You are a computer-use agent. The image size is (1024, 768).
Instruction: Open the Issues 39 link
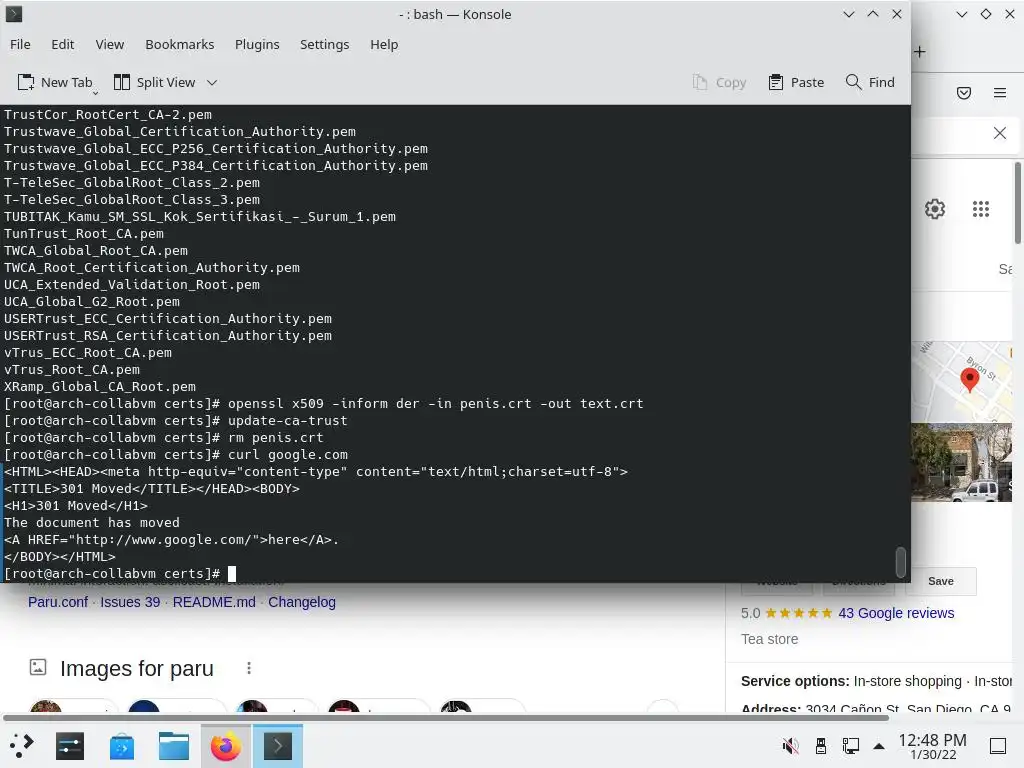[130, 602]
